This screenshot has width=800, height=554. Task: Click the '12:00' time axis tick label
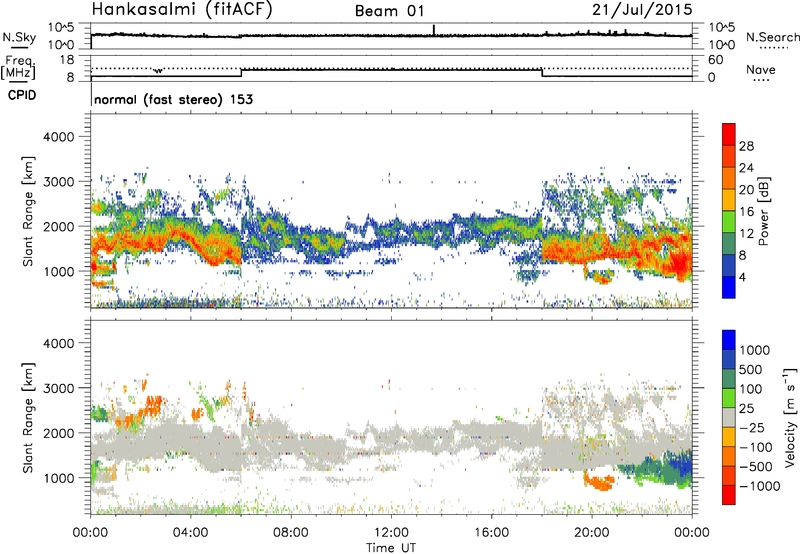[391, 533]
